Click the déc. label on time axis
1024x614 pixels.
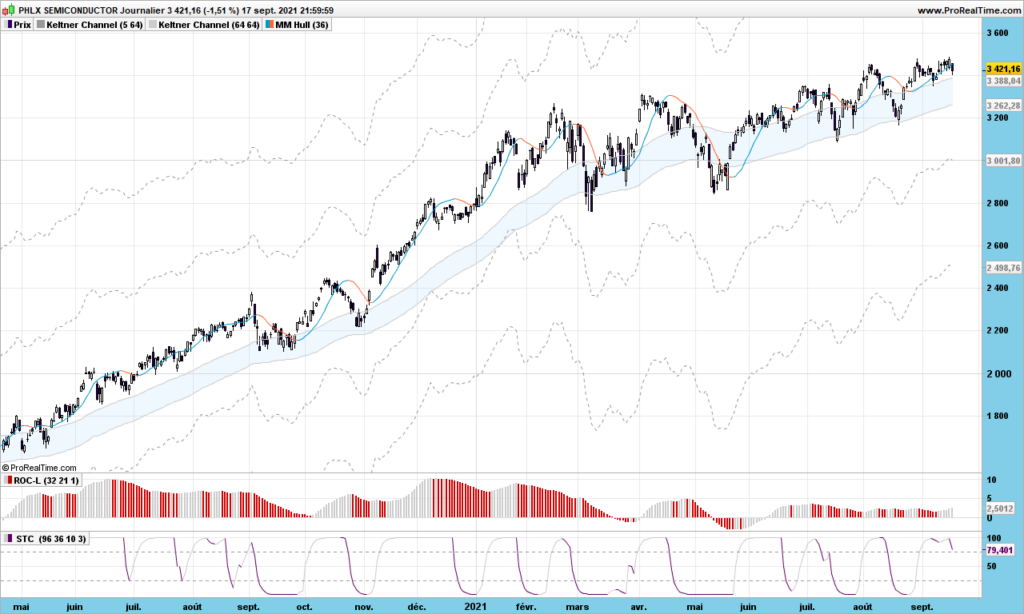point(417,607)
